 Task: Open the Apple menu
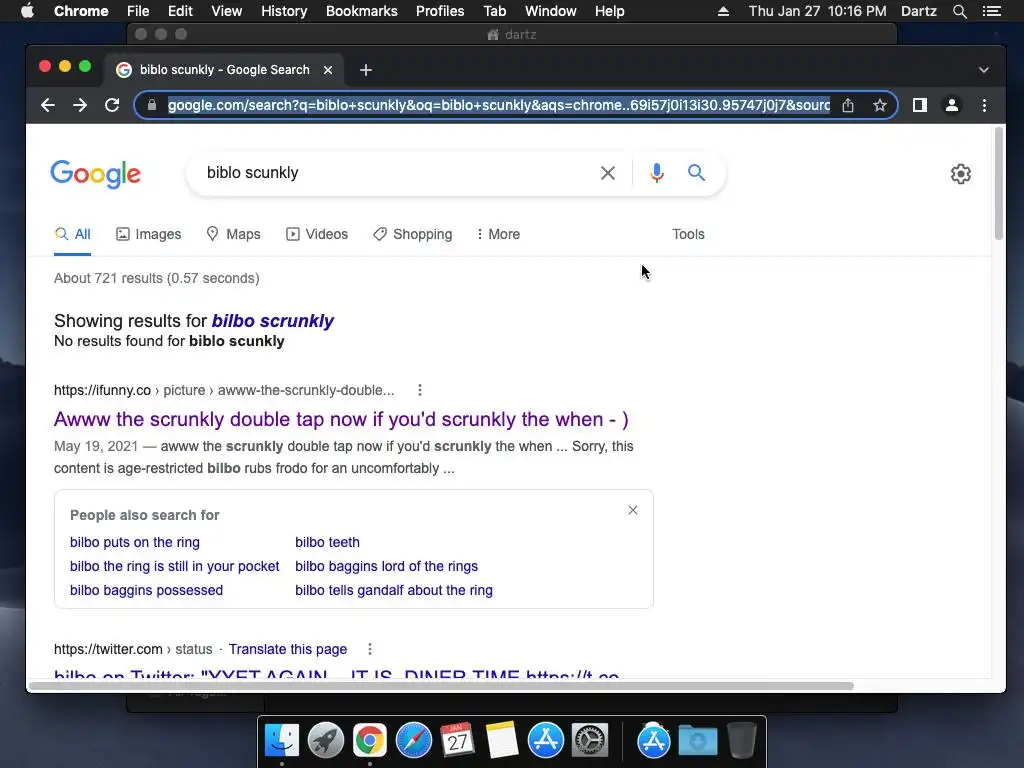coord(27,11)
